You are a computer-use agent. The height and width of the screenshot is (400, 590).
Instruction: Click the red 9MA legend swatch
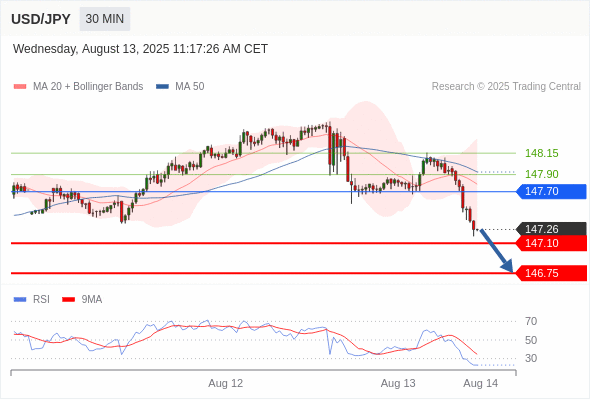pyautogui.click(x=68, y=300)
